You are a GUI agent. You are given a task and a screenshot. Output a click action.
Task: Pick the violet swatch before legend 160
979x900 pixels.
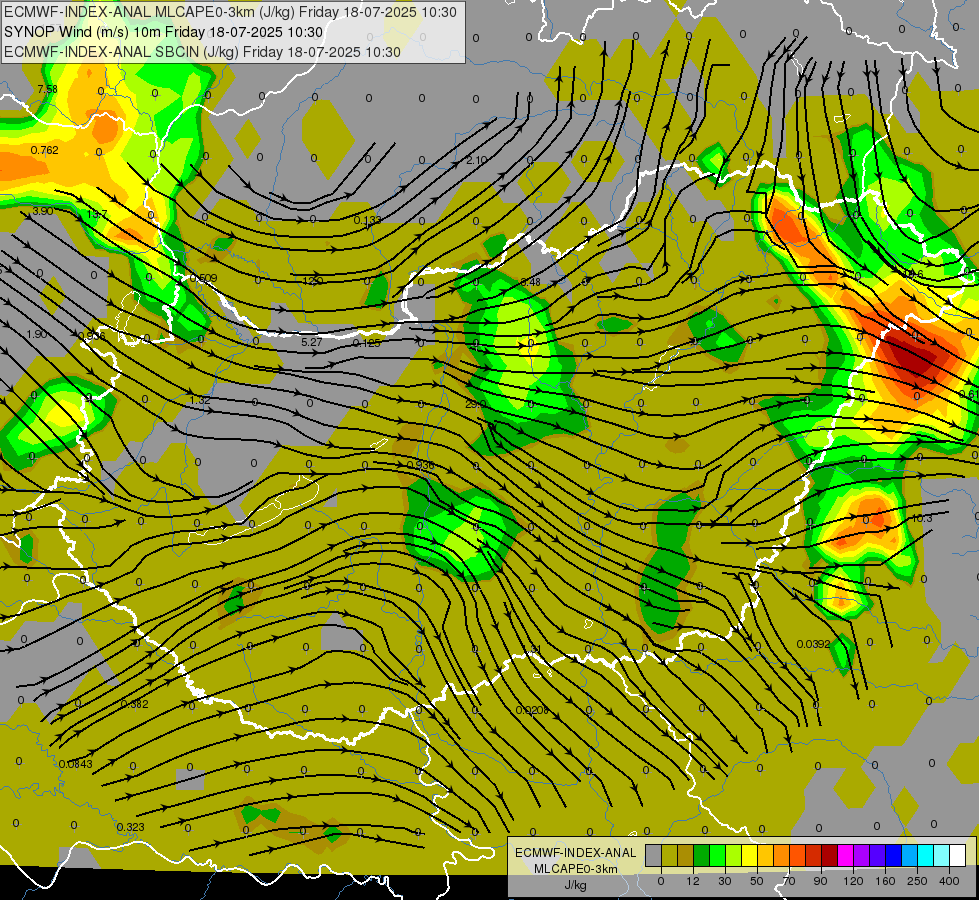click(877, 856)
